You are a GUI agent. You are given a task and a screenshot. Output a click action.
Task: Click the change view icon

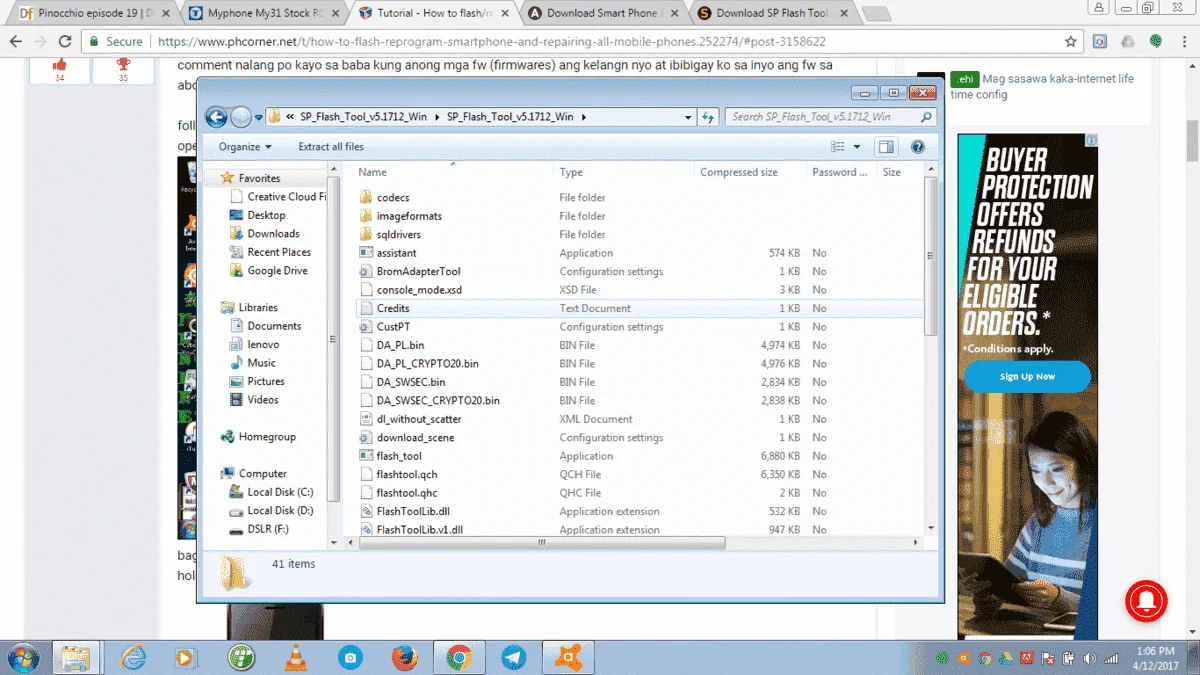pos(838,147)
